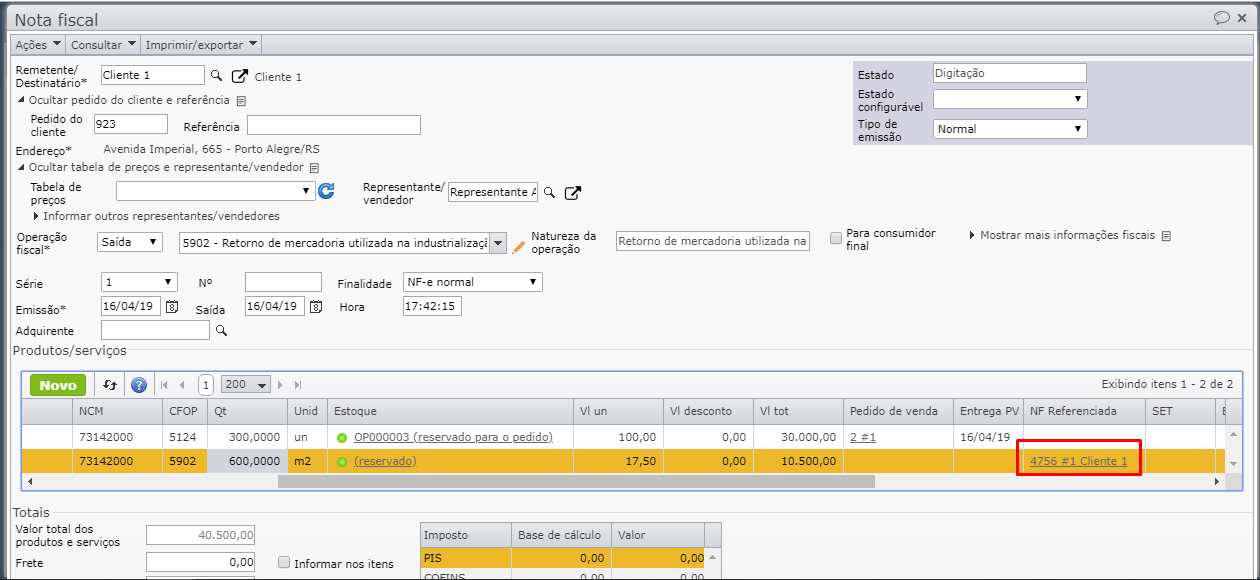Click the '30.000,00' Vl tot cell
1260x580 pixels.
[798, 438]
